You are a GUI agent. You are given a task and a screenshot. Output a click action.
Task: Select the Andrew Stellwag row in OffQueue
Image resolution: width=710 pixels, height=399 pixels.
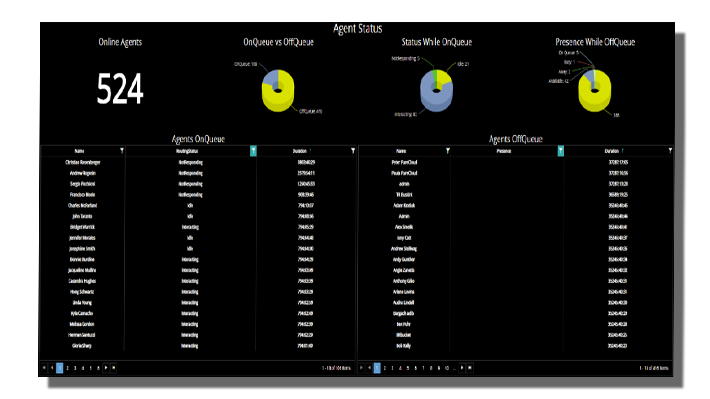[515, 249]
